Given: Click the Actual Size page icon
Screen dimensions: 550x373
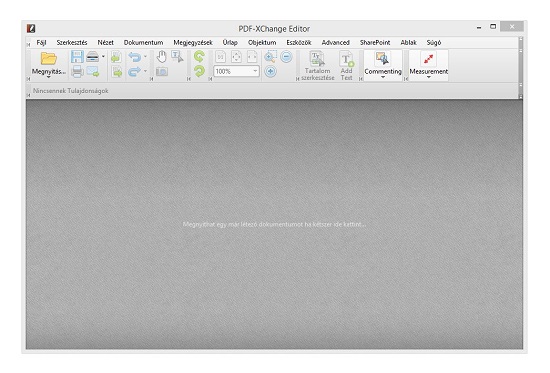Looking at the screenshot, I should tap(220, 57).
